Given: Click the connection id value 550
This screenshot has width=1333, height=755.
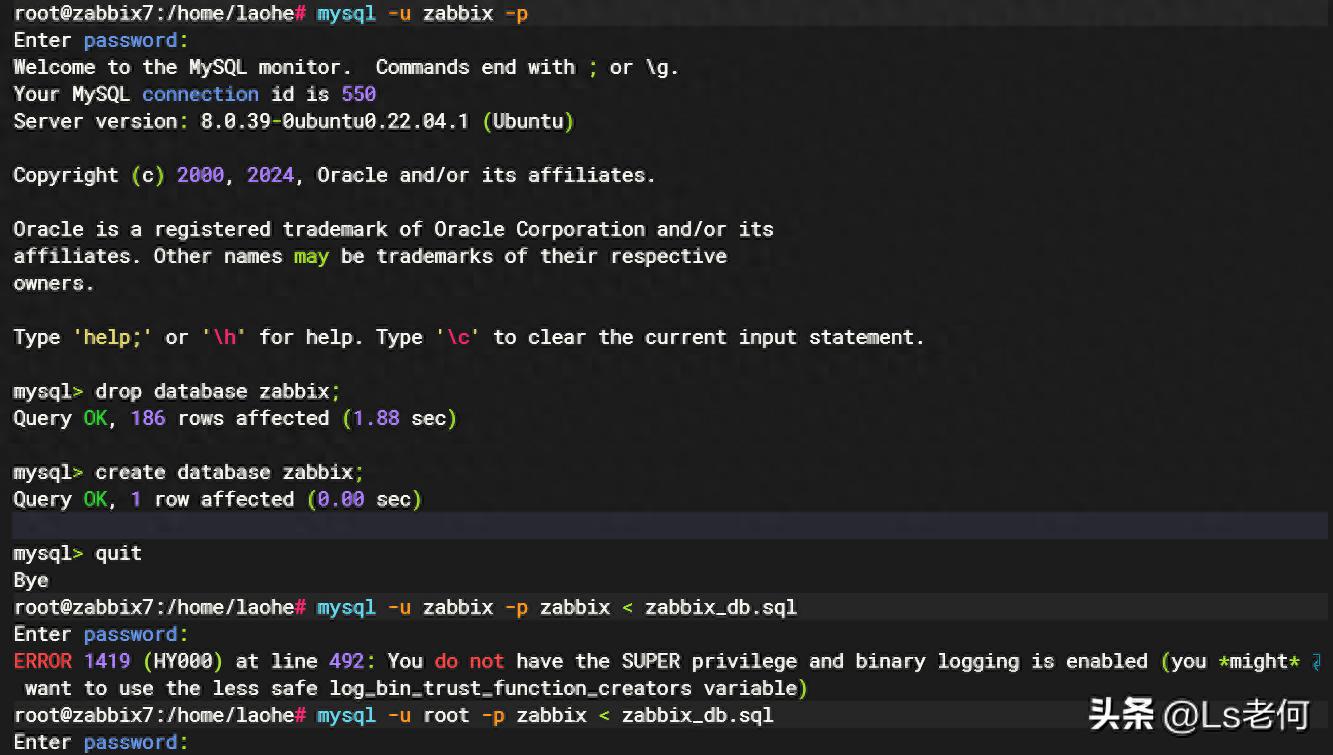Looking at the screenshot, I should coord(358,94).
